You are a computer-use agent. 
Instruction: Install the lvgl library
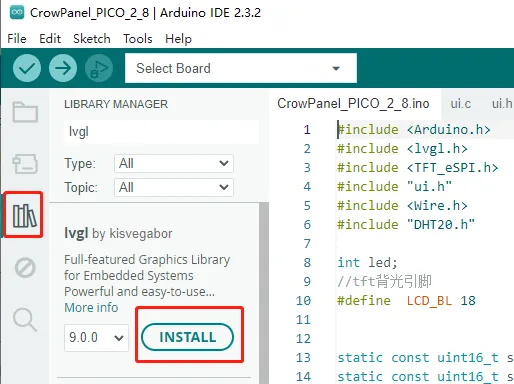(x=187, y=337)
